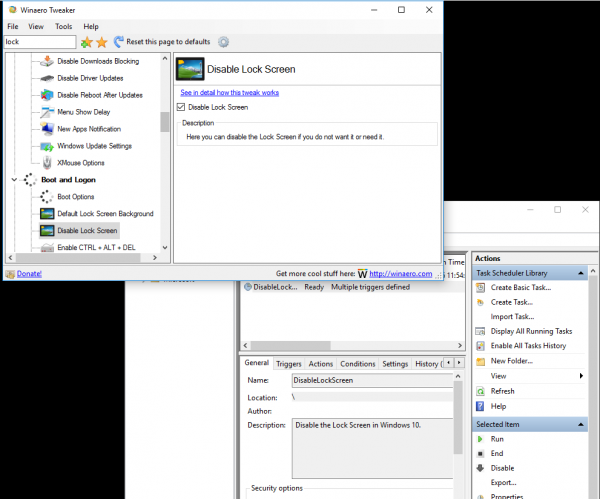Open the File menu

point(13,26)
